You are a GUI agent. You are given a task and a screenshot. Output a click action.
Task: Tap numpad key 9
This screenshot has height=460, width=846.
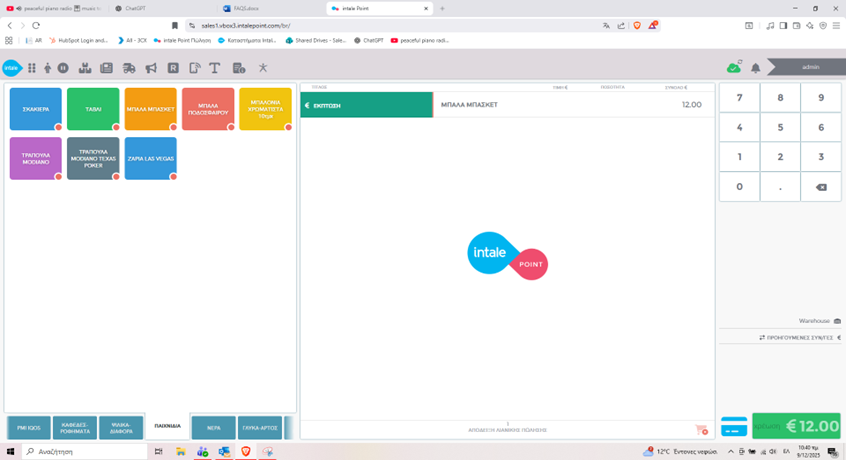[x=821, y=98]
